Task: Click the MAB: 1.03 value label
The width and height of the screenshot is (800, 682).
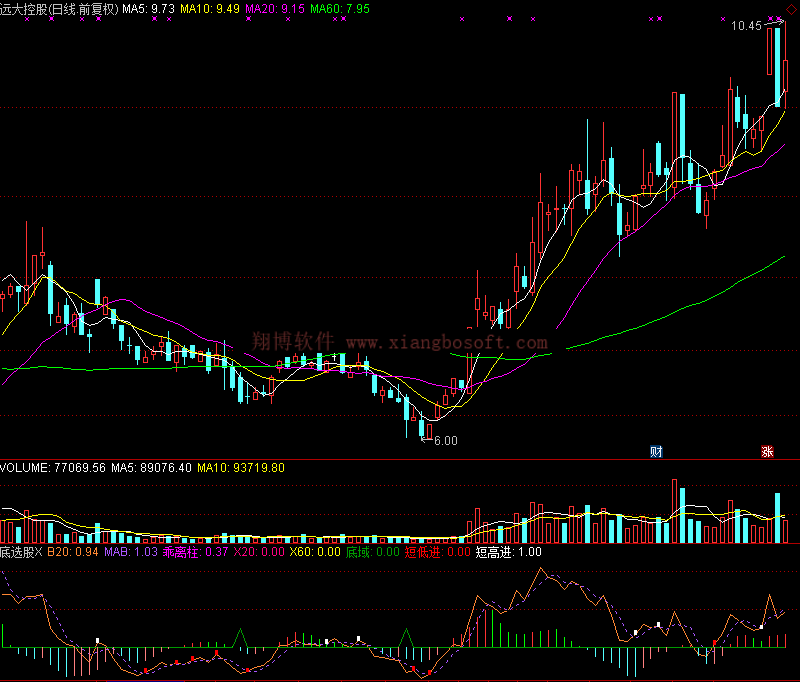Action: point(131,552)
